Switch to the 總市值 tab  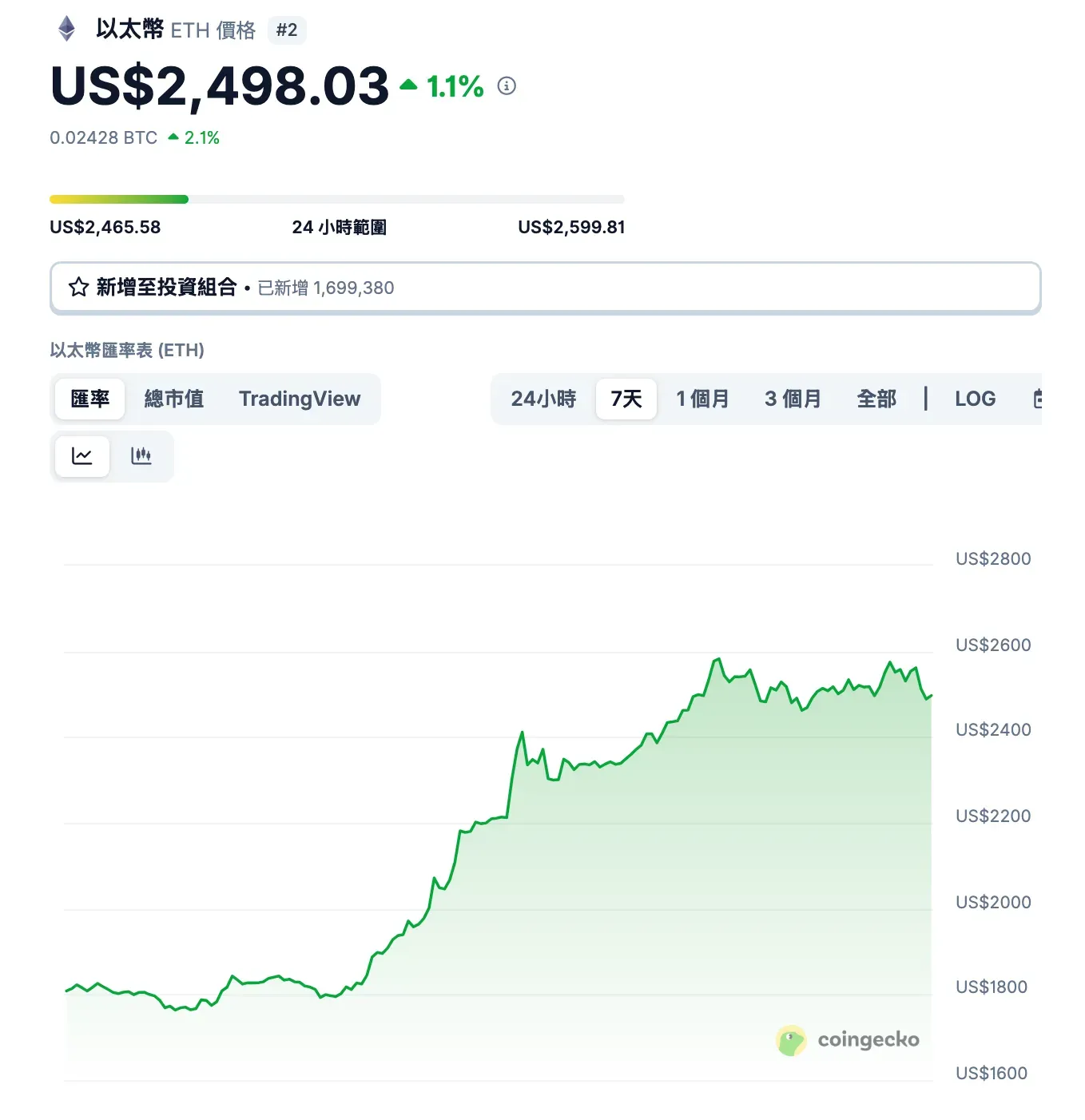(174, 399)
